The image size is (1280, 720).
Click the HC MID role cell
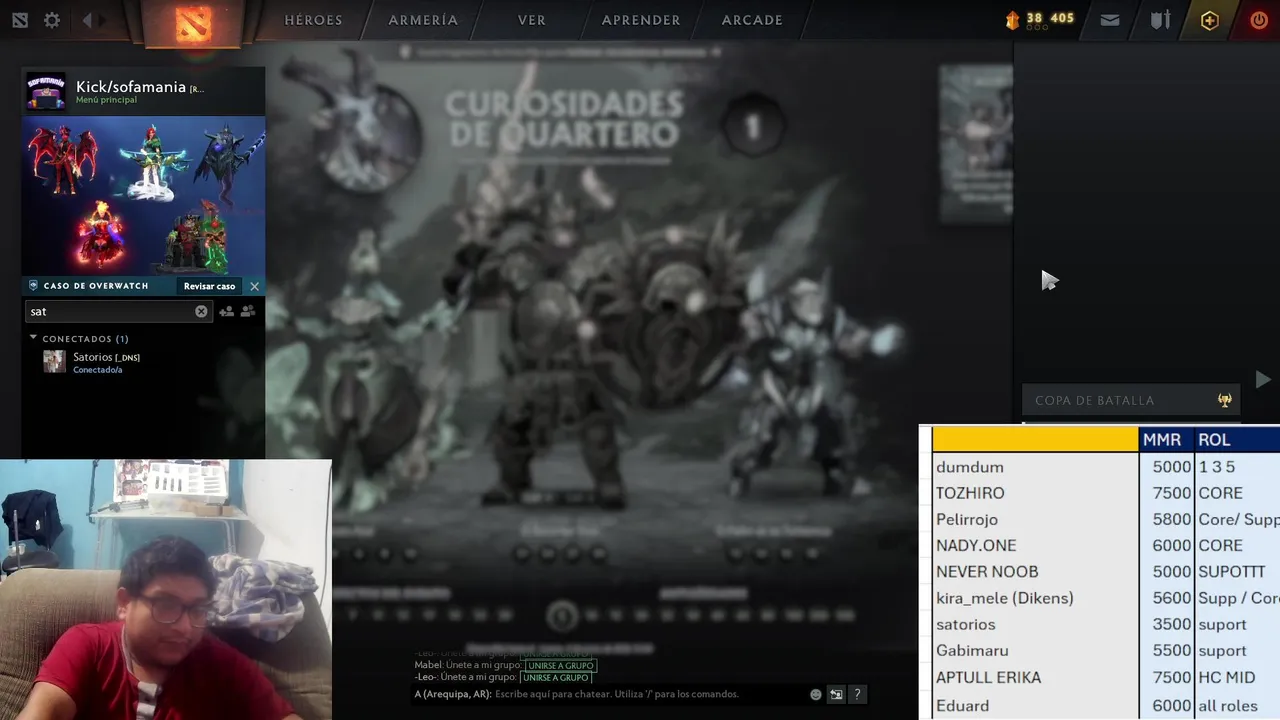click(1237, 677)
